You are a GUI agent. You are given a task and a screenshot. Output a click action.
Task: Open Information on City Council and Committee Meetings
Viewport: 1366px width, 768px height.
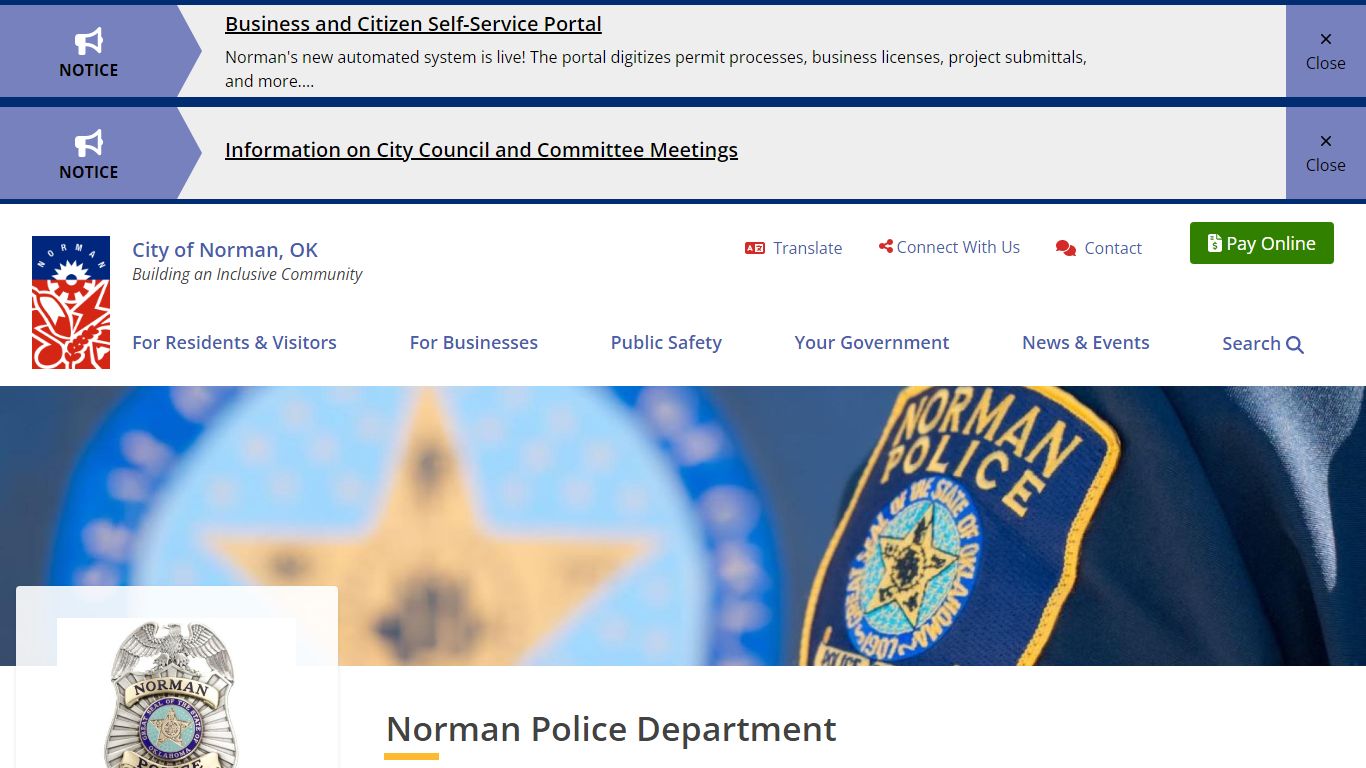point(481,150)
